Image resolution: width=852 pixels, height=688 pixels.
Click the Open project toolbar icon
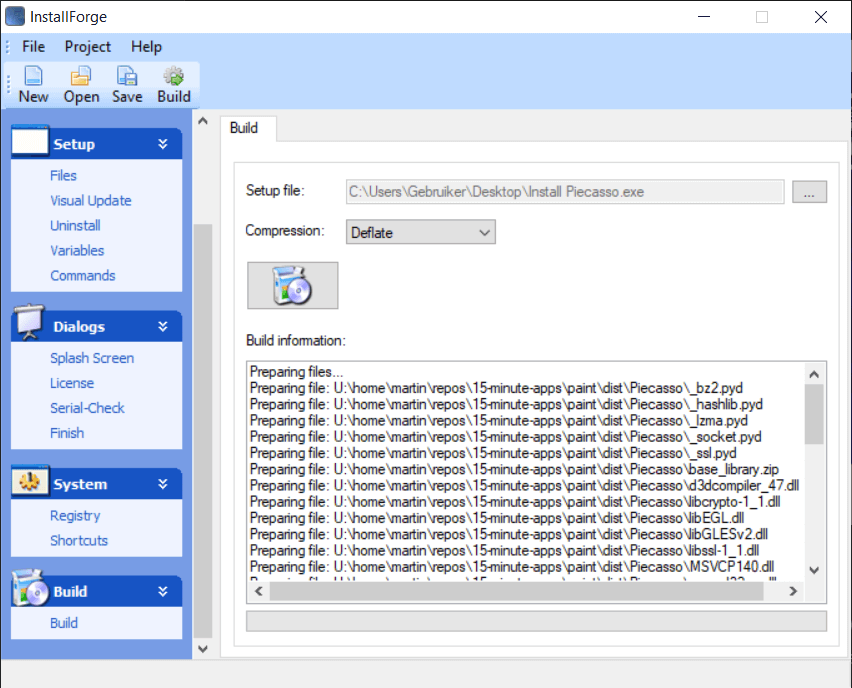click(x=81, y=76)
